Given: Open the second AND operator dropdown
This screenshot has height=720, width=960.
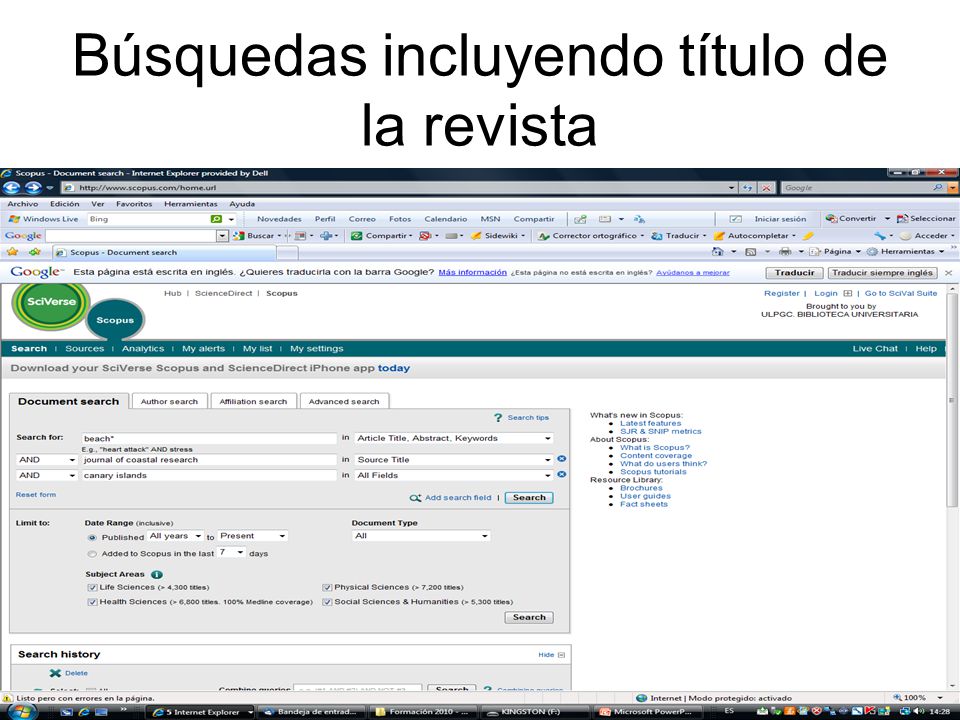Looking at the screenshot, I should click(x=47, y=475).
